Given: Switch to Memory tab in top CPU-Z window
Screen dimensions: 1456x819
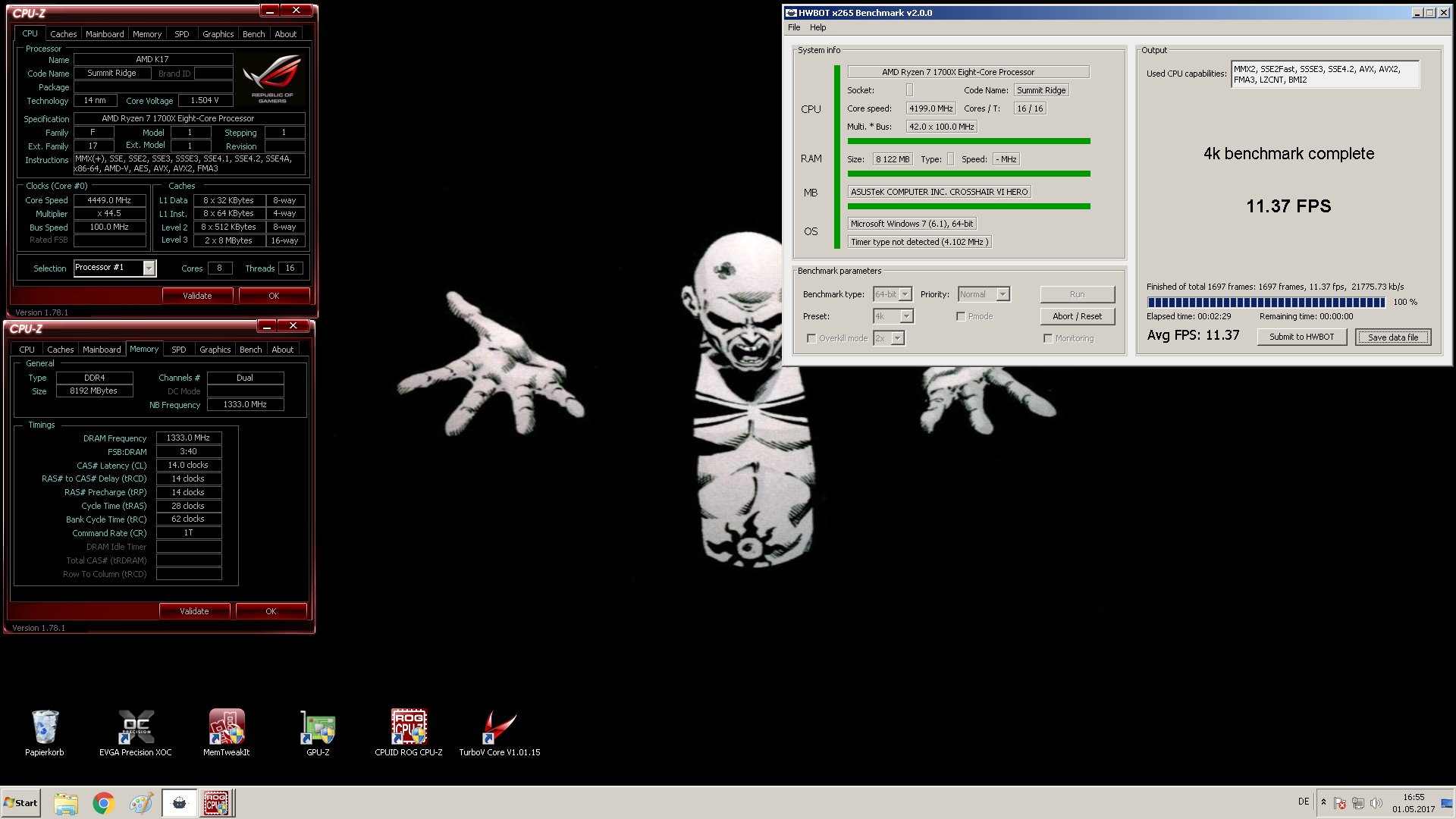Looking at the screenshot, I should tap(147, 34).
